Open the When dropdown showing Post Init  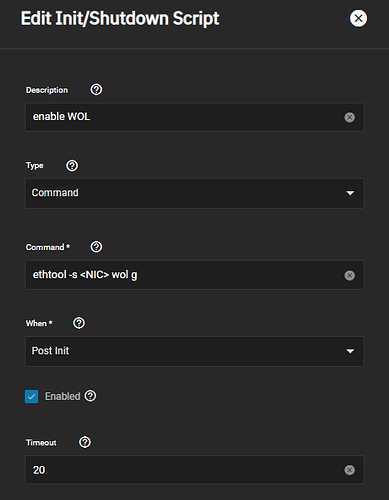click(195, 351)
